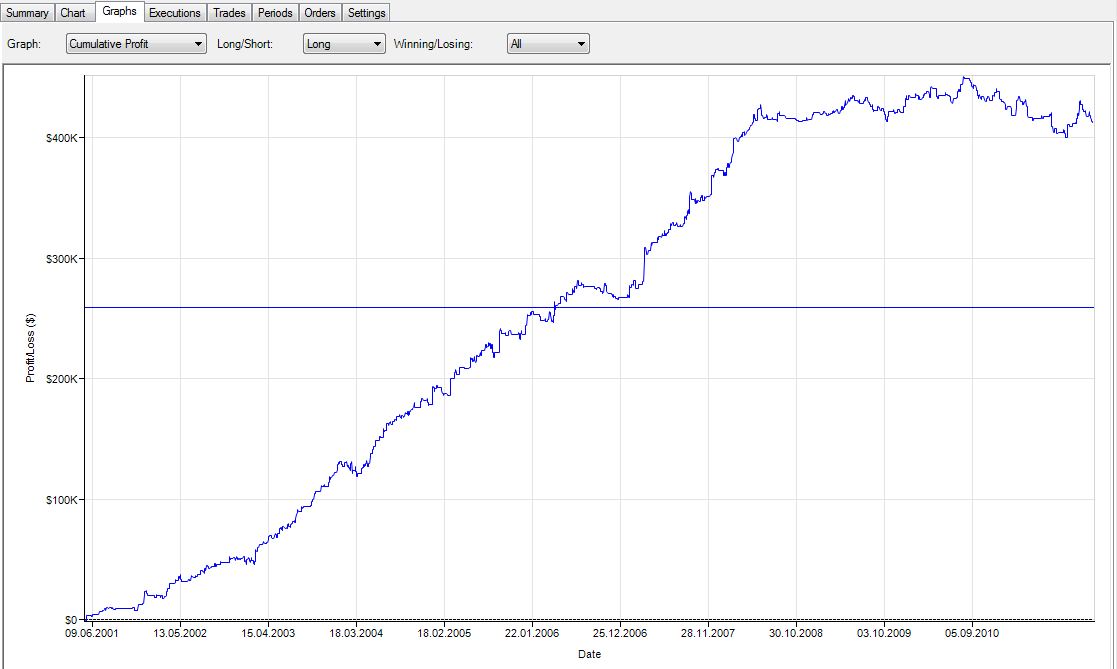Click the Date axis title below chart

tap(589, 655)
